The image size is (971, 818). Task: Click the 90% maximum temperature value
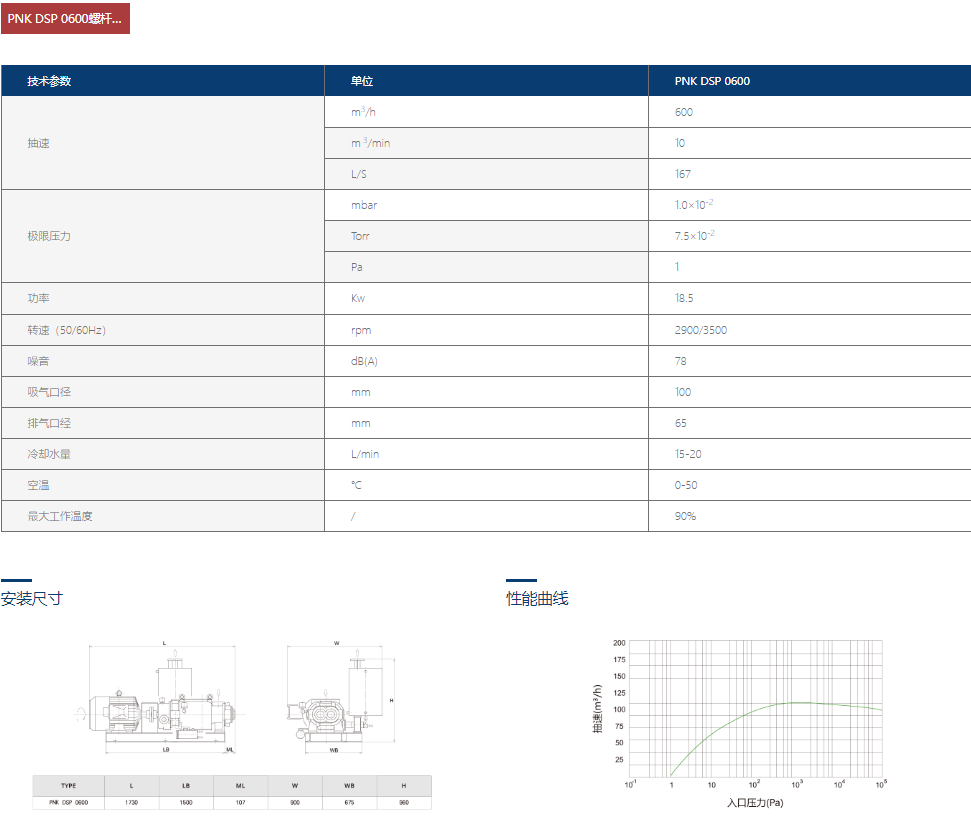click(x=685, y=516)
